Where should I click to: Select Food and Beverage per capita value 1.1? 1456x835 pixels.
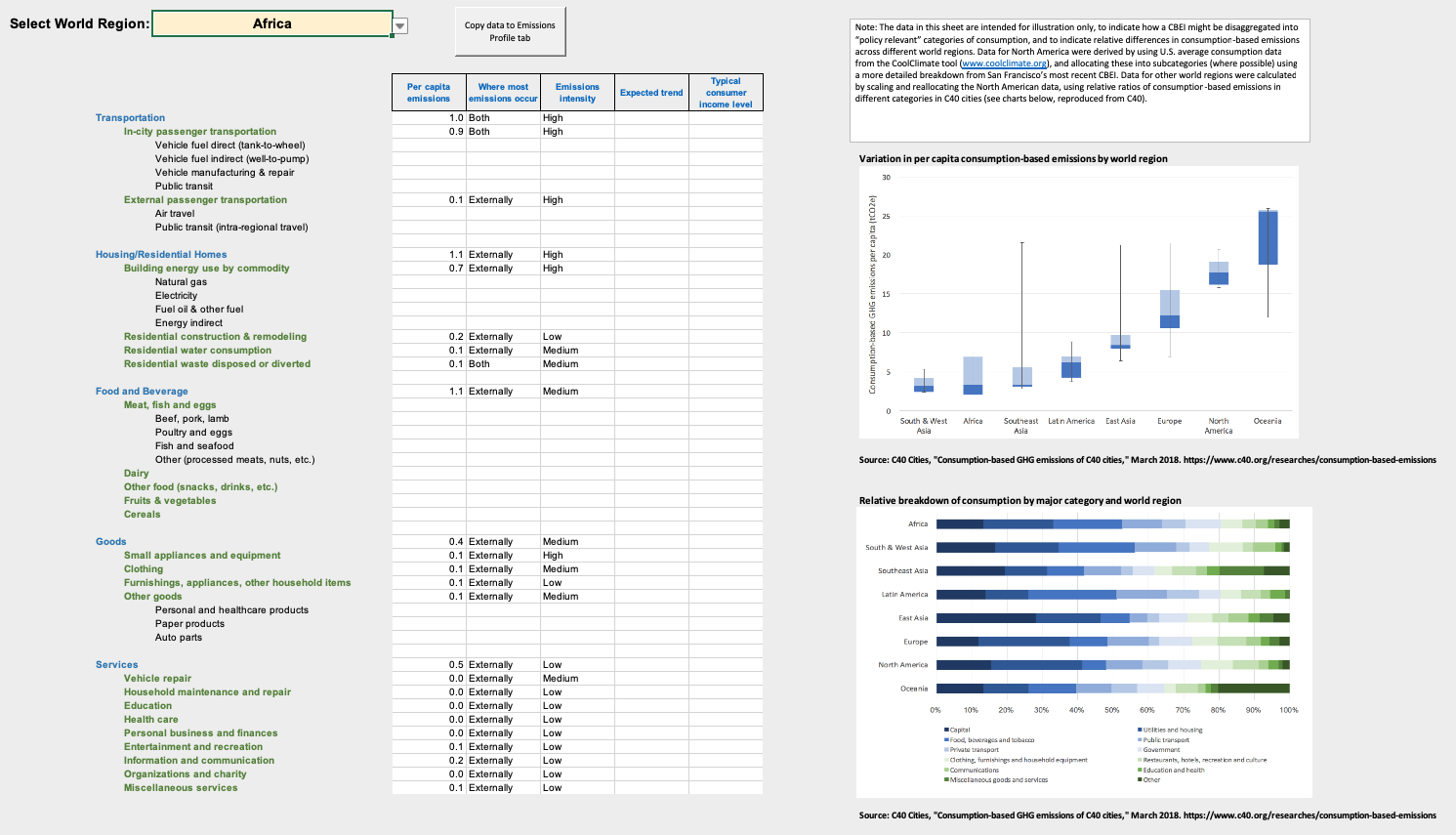tap(429, 391)
